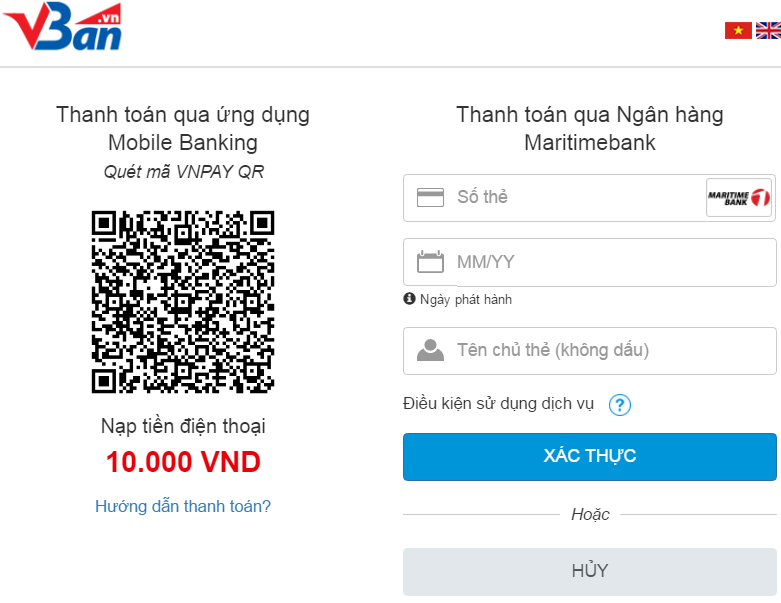This screenshot has height=603, width=781.
Task: Open the blue question mark help icon
Action: pyautogui.click(x=620, y=405)
